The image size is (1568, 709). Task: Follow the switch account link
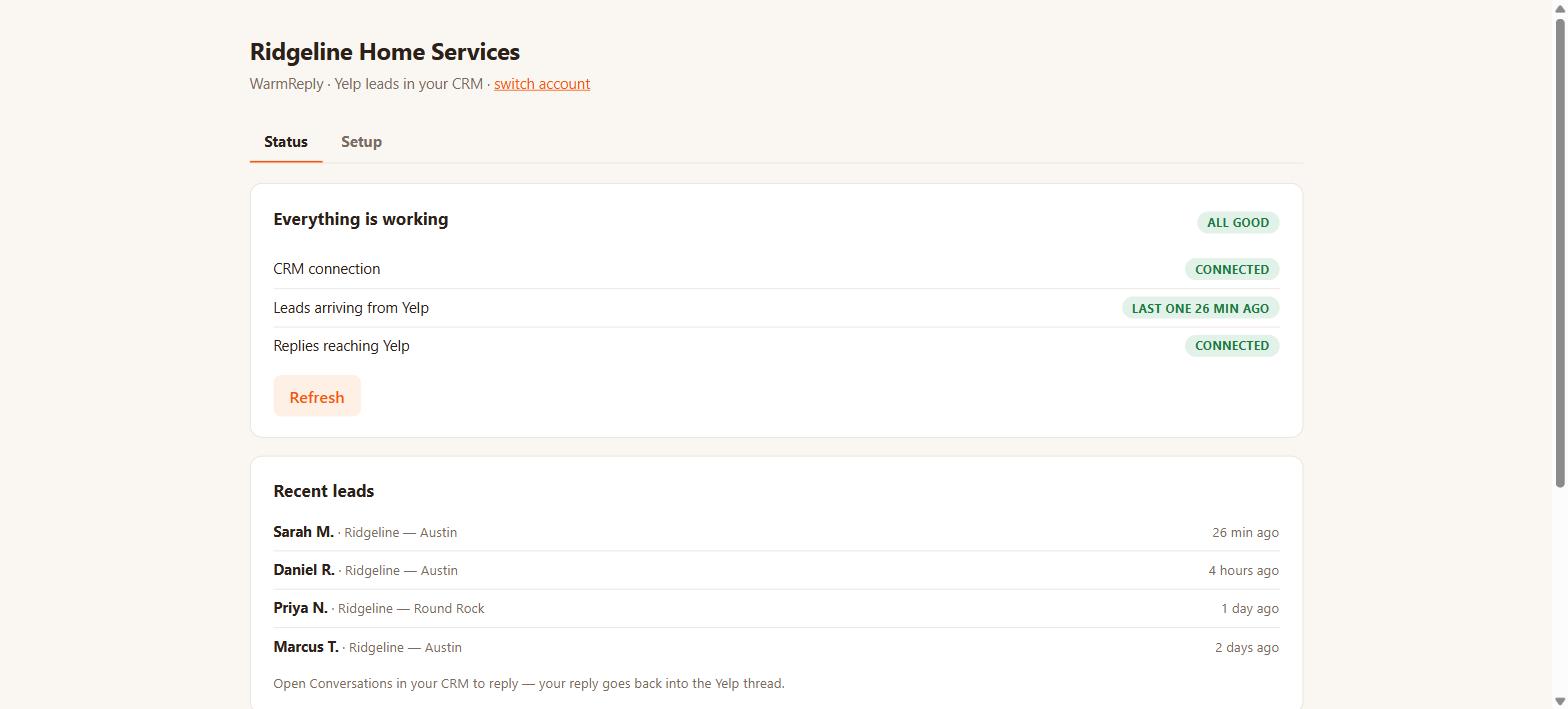pyautogui.click(x=542, y=84)
